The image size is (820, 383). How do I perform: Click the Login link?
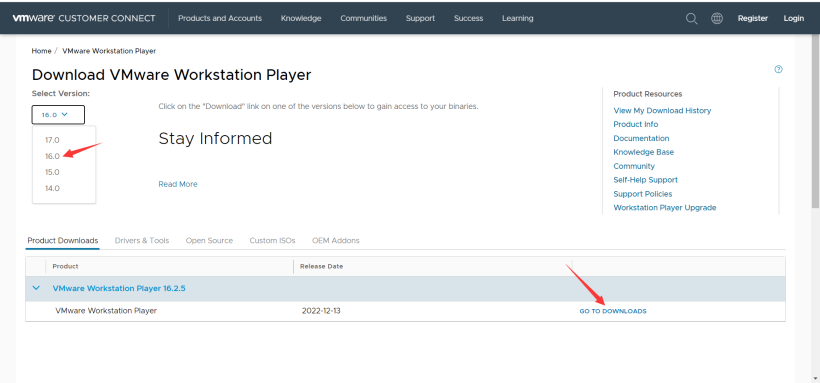pyautogui.click(x=793, y=18)
